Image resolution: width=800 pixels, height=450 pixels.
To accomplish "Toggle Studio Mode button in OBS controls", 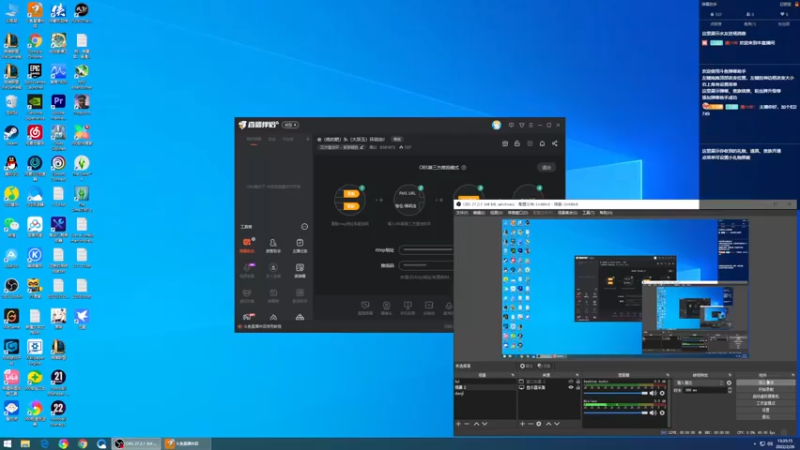I will pos(766,403).
